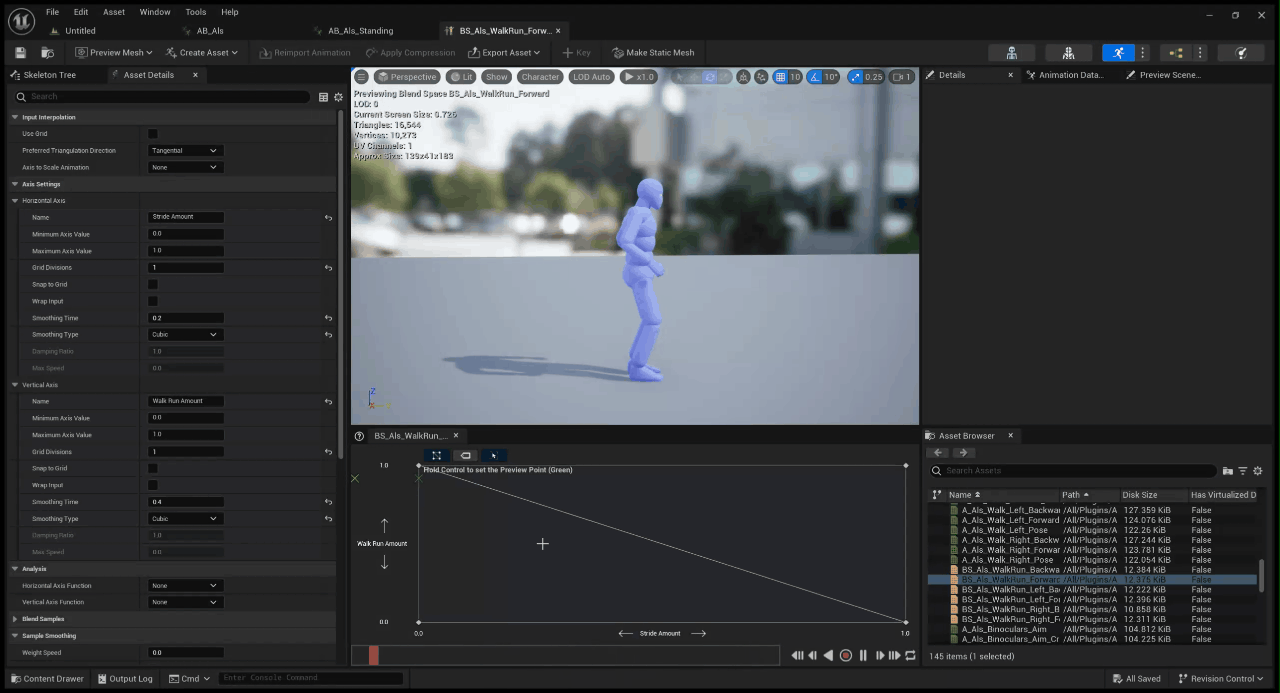The width and height of the screenshot is (1280, 693).
Task: Switch to the Skeleton Tree tab
Action: click(x=50, y=75)
